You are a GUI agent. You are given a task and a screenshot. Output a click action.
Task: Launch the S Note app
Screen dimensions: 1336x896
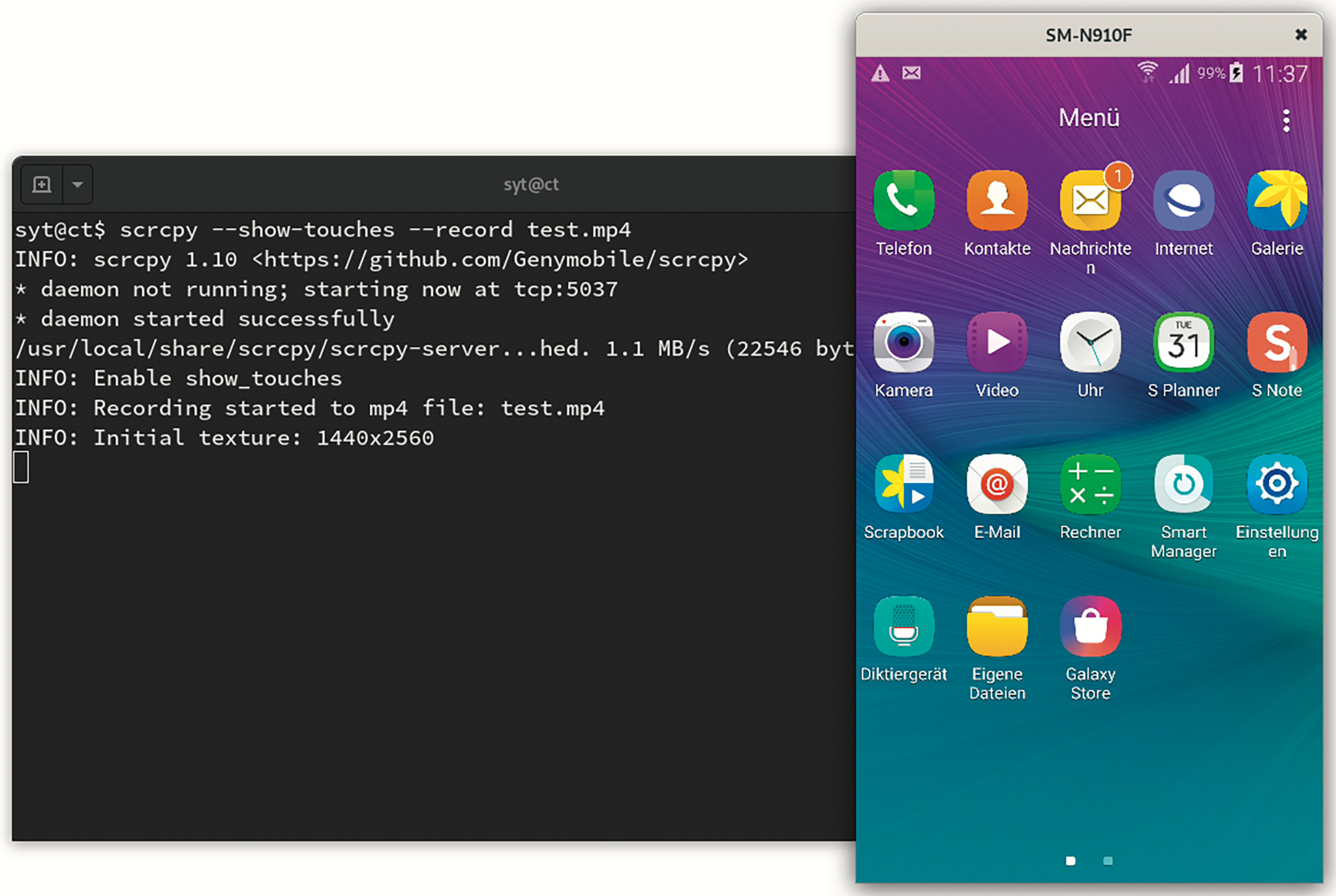point(1277,342)
